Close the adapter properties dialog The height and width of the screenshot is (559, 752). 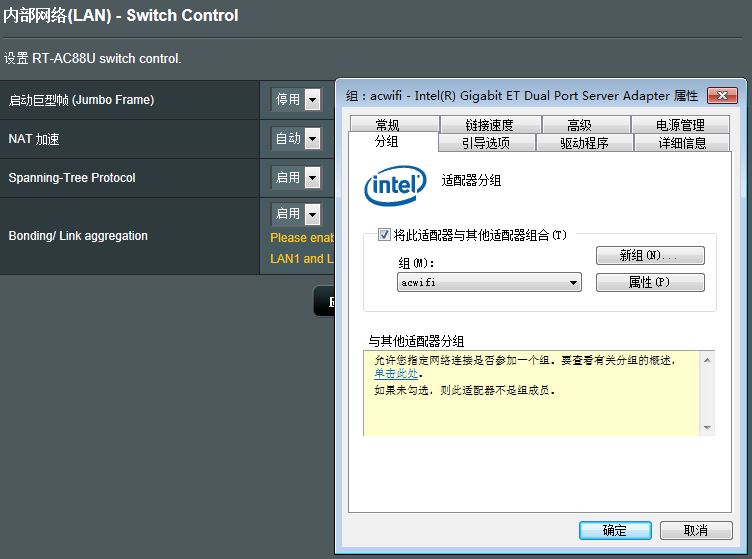(722, 95)
